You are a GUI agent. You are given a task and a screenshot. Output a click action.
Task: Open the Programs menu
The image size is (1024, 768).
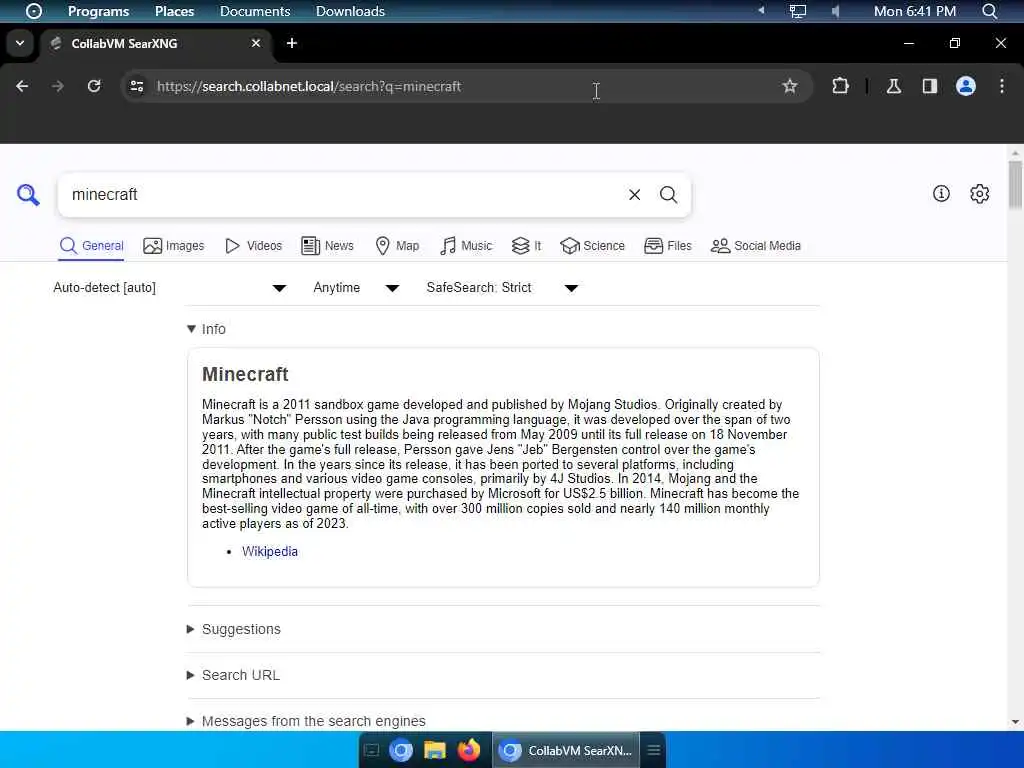99,11
